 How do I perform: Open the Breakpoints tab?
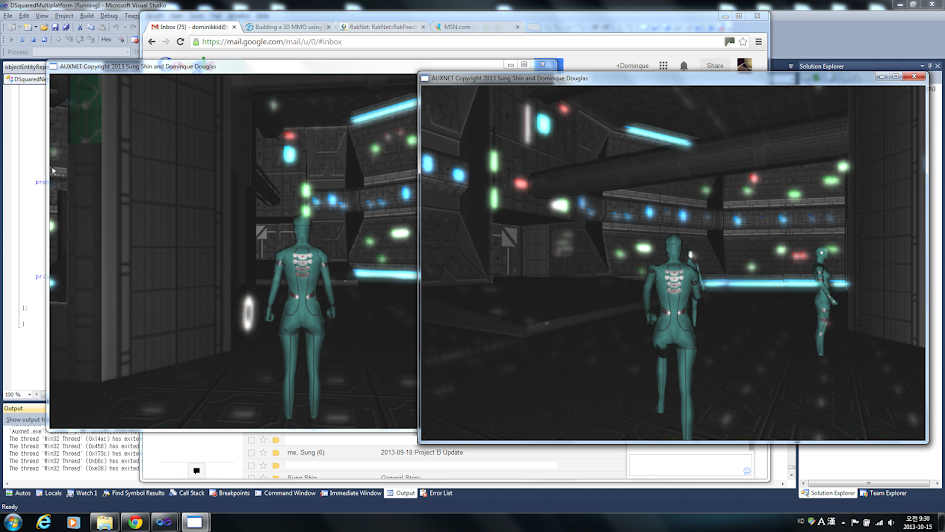[229, 493]
